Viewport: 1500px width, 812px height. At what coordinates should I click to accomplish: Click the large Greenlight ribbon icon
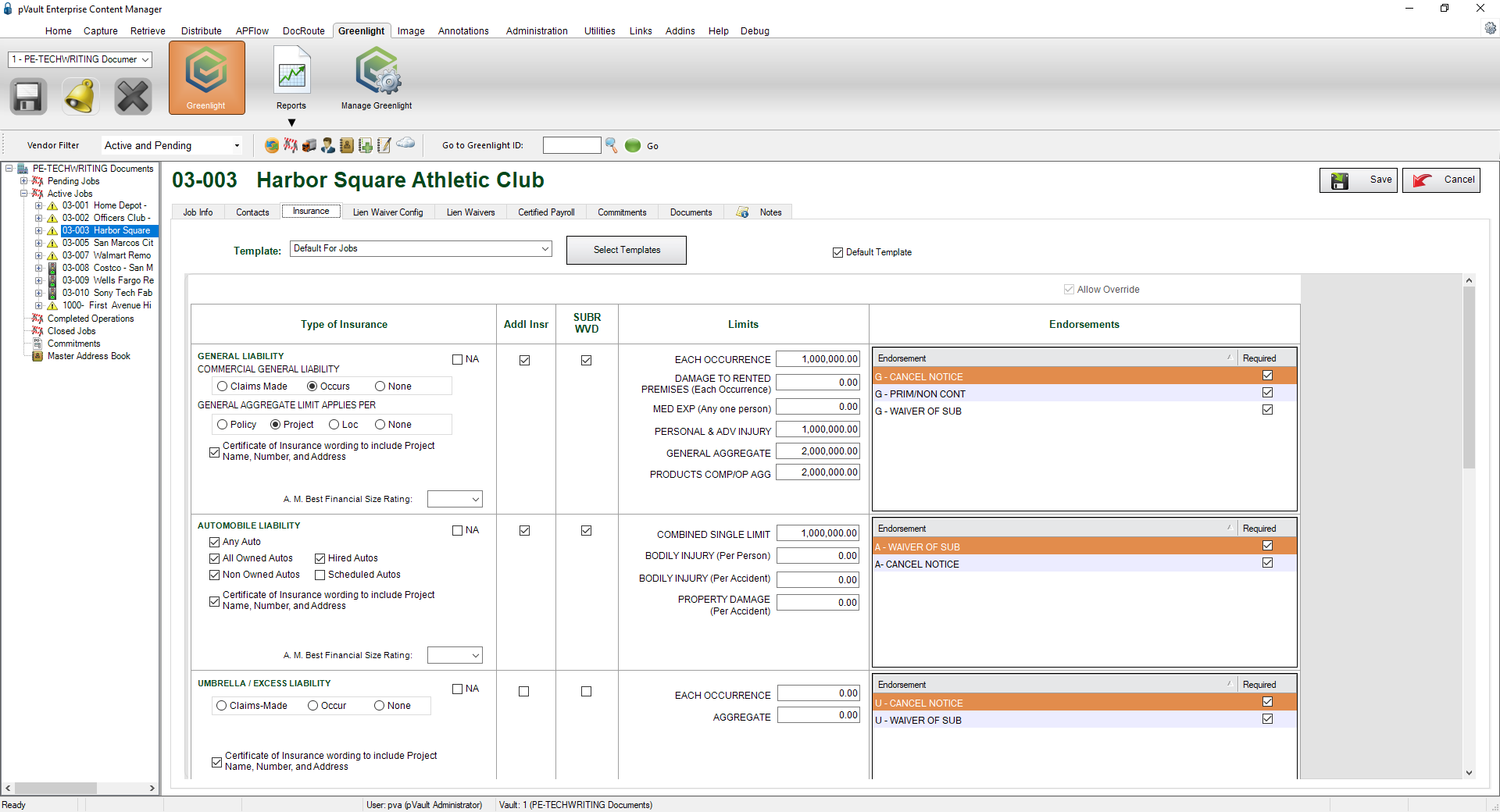pyautogui.click(x=206, y=77)
